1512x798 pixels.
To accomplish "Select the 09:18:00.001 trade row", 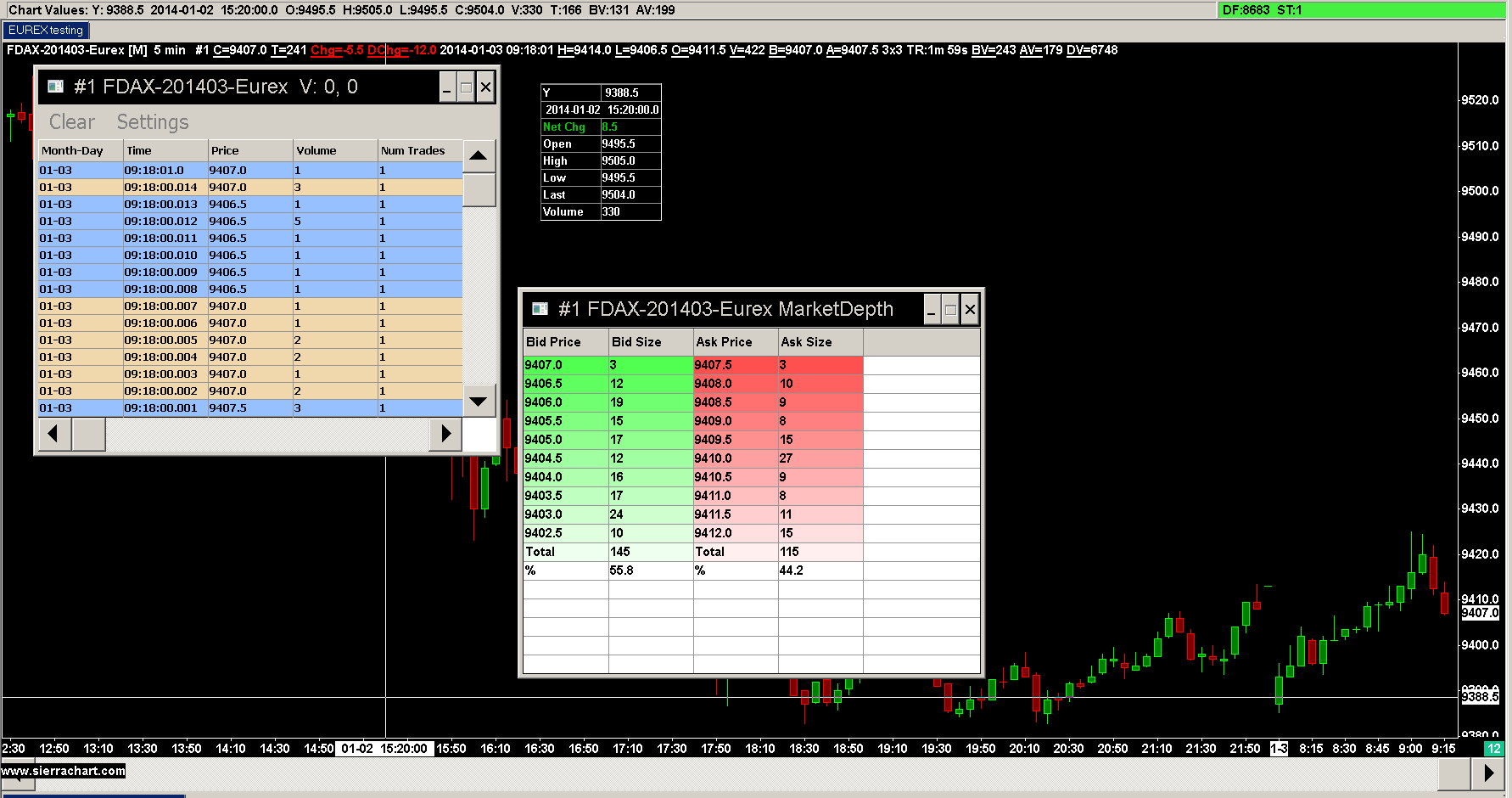I will coord(250,408).
